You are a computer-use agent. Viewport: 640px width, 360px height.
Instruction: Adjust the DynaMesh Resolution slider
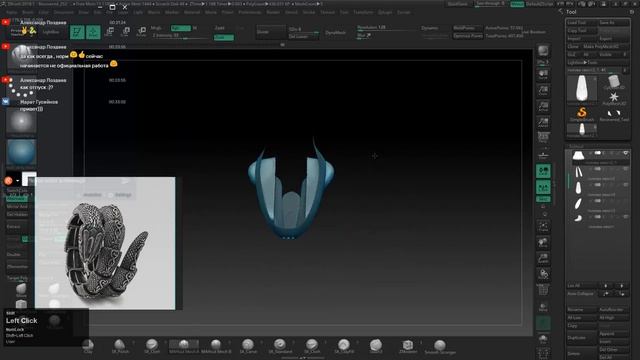tap(386, 28)
